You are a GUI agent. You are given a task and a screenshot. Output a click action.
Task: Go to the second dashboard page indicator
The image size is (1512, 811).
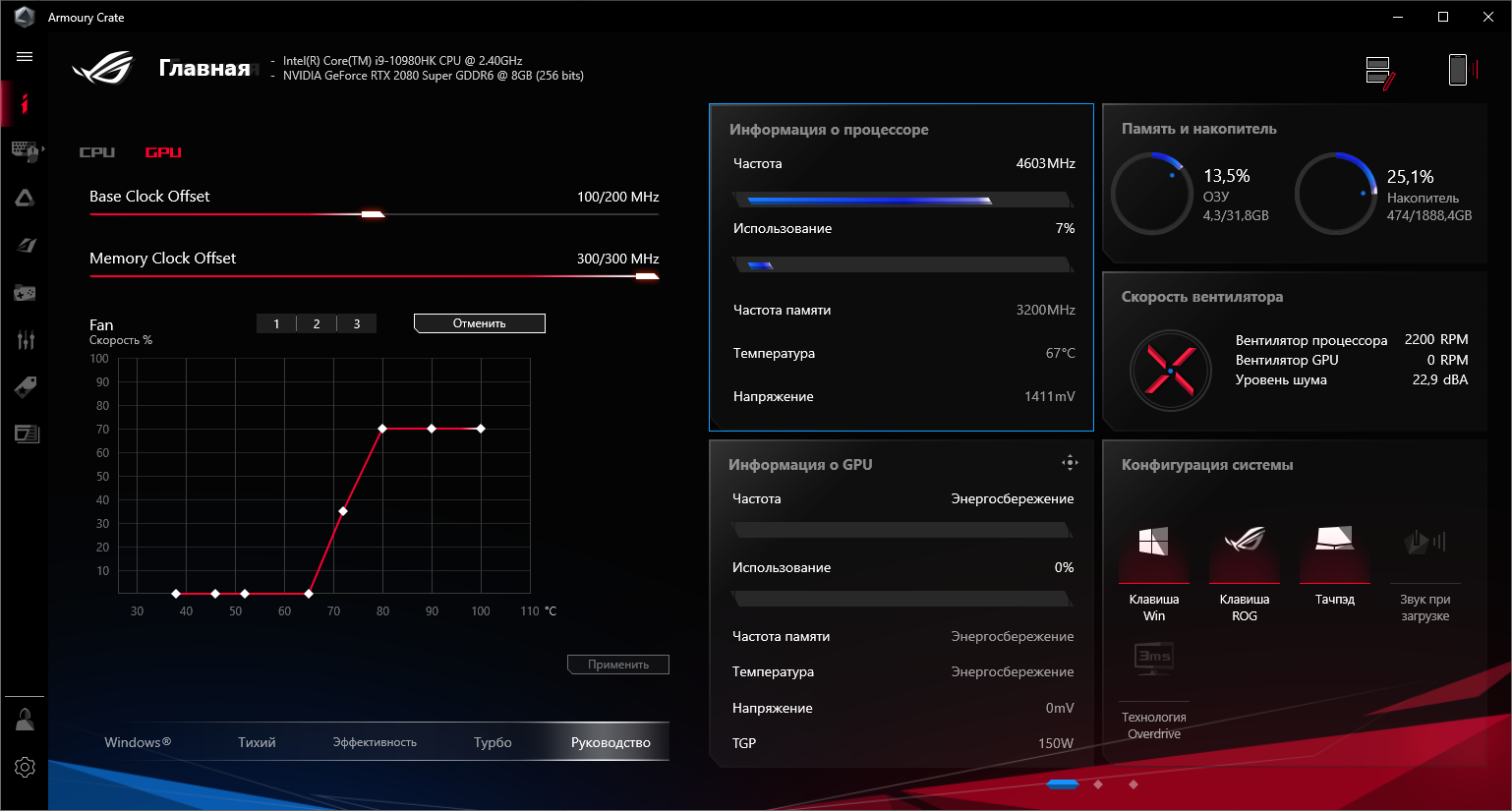[1098, 784]
